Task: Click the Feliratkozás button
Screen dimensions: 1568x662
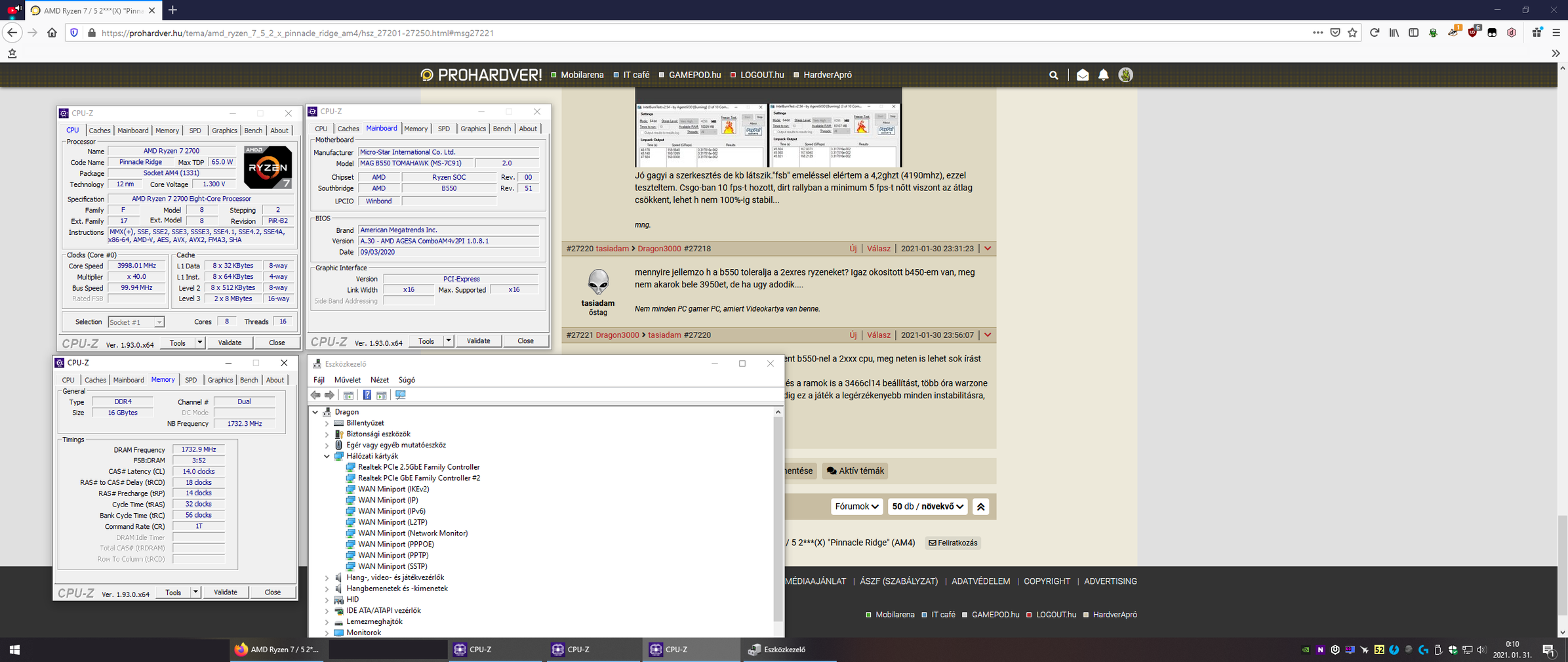Action: [x=953, y=543]
